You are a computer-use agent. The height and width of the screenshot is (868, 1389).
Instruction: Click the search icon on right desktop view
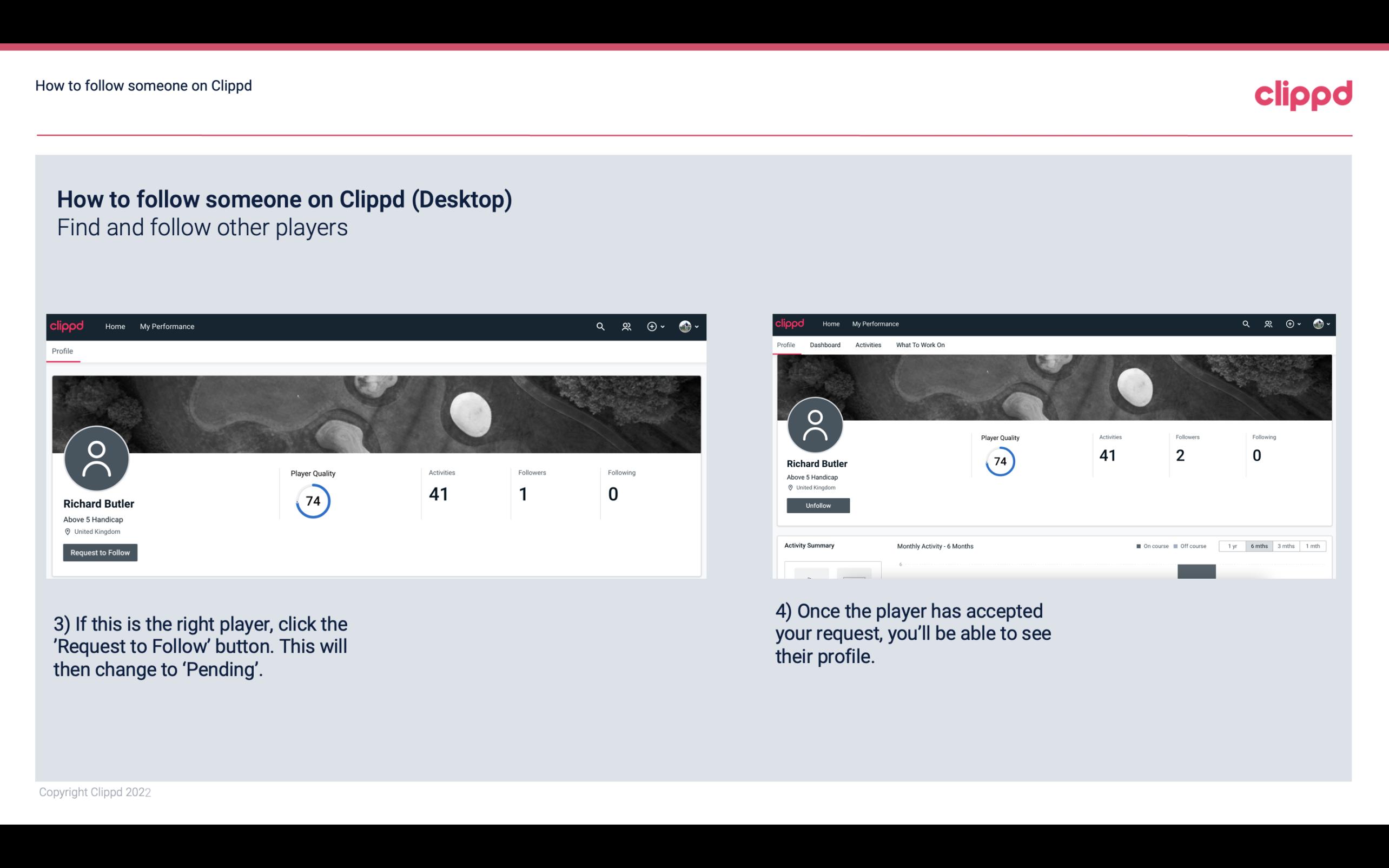pos(1245,324)
